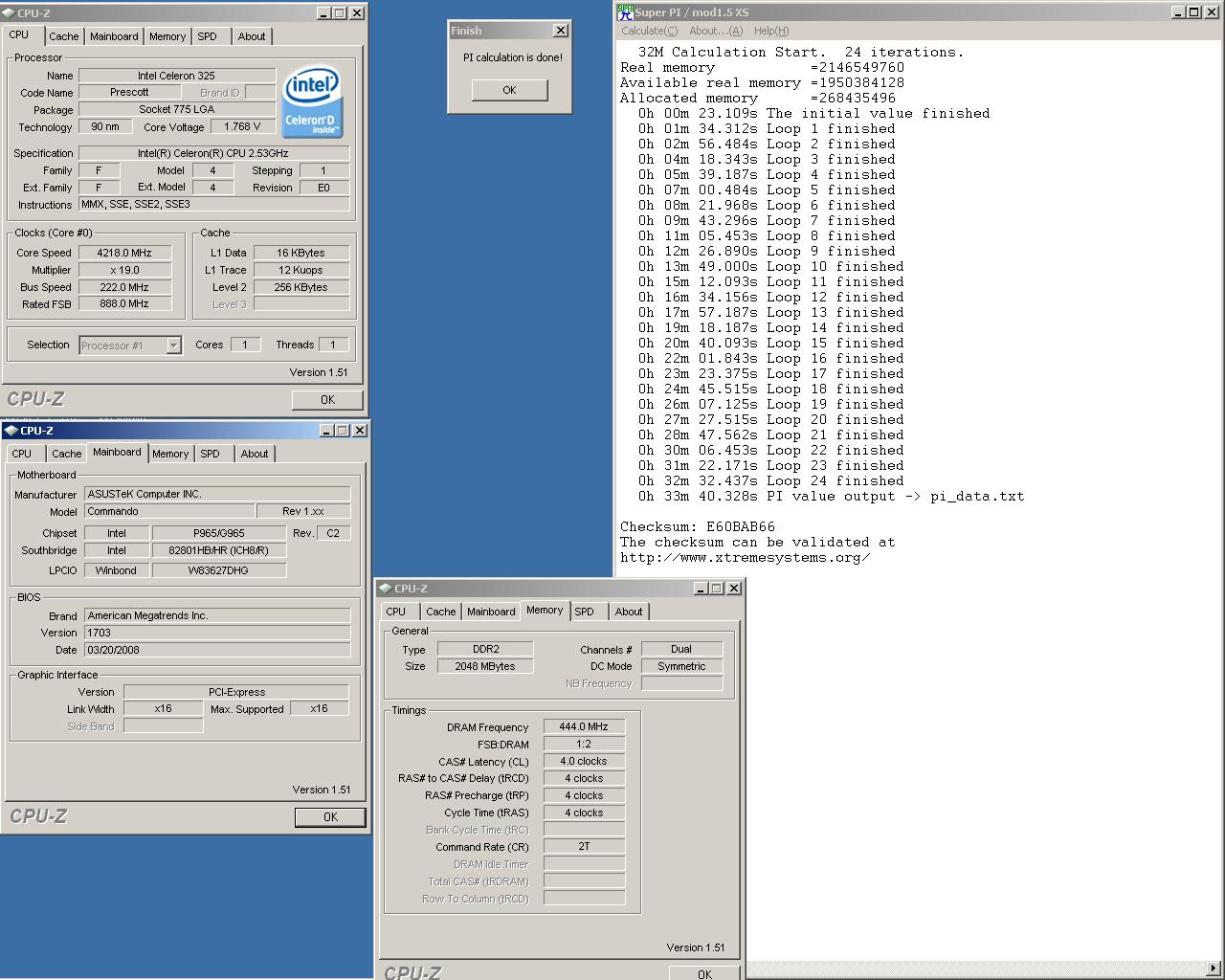Click the DRAM Frequency 444.0 MHz field
This screenshot has width=1225, height=980.
tap(584, 726)
